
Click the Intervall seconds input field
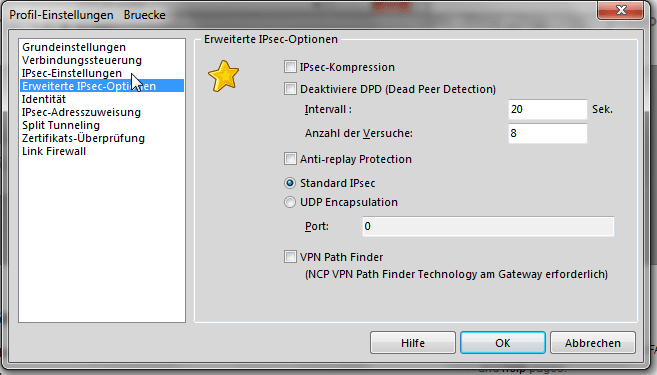pos(548,110)
